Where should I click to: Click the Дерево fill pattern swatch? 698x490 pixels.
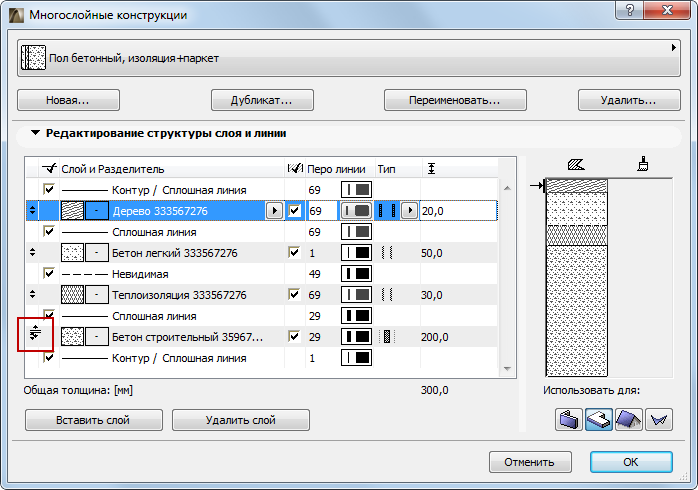click(x=72, y=211)
